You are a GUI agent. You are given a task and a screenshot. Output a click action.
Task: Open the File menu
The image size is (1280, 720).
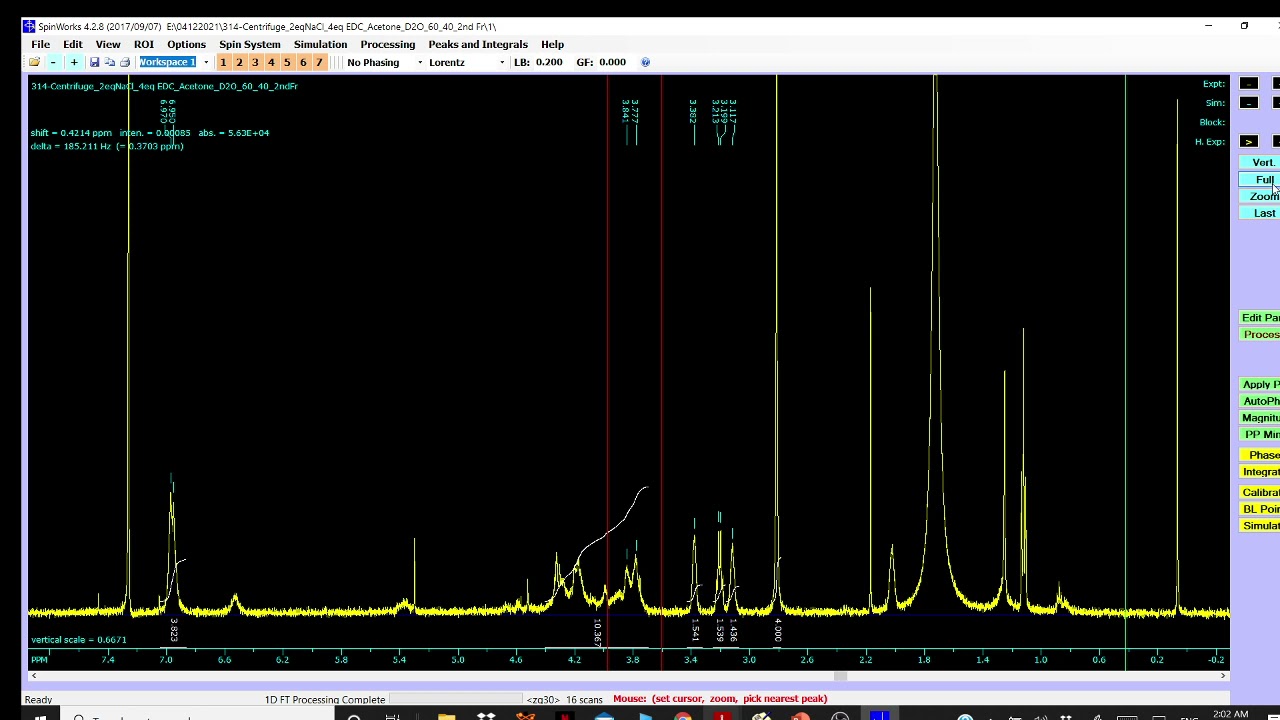coord(40,44)
